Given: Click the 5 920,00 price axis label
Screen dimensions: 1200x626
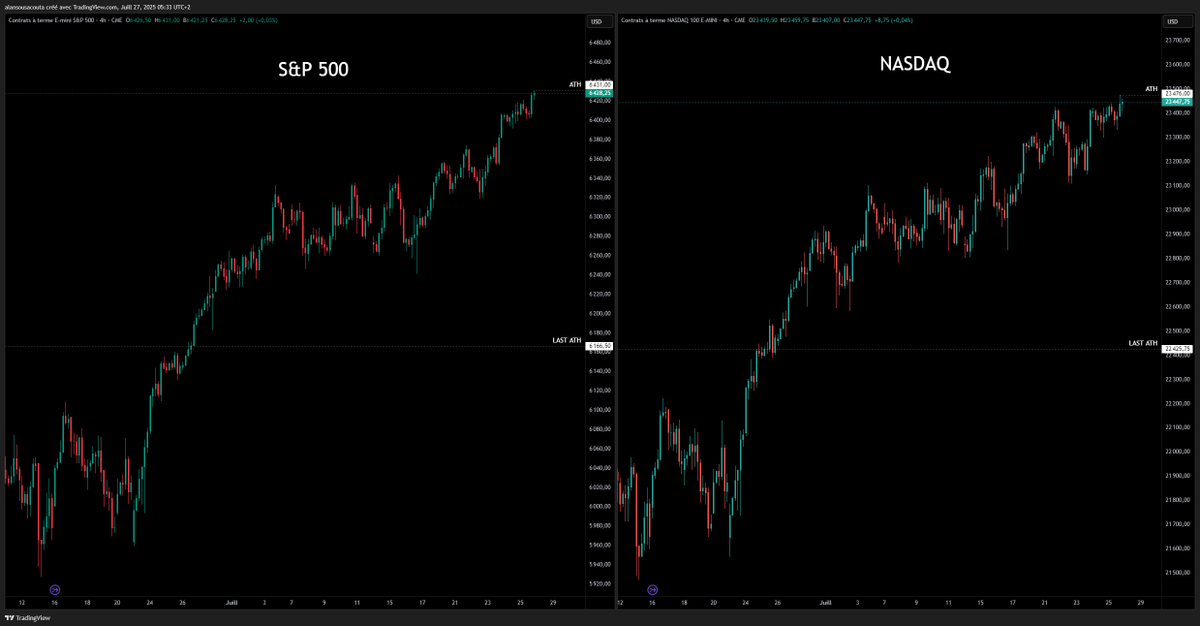Looking at the screenshot, I should pyautogui.click(x=601, y=584).
